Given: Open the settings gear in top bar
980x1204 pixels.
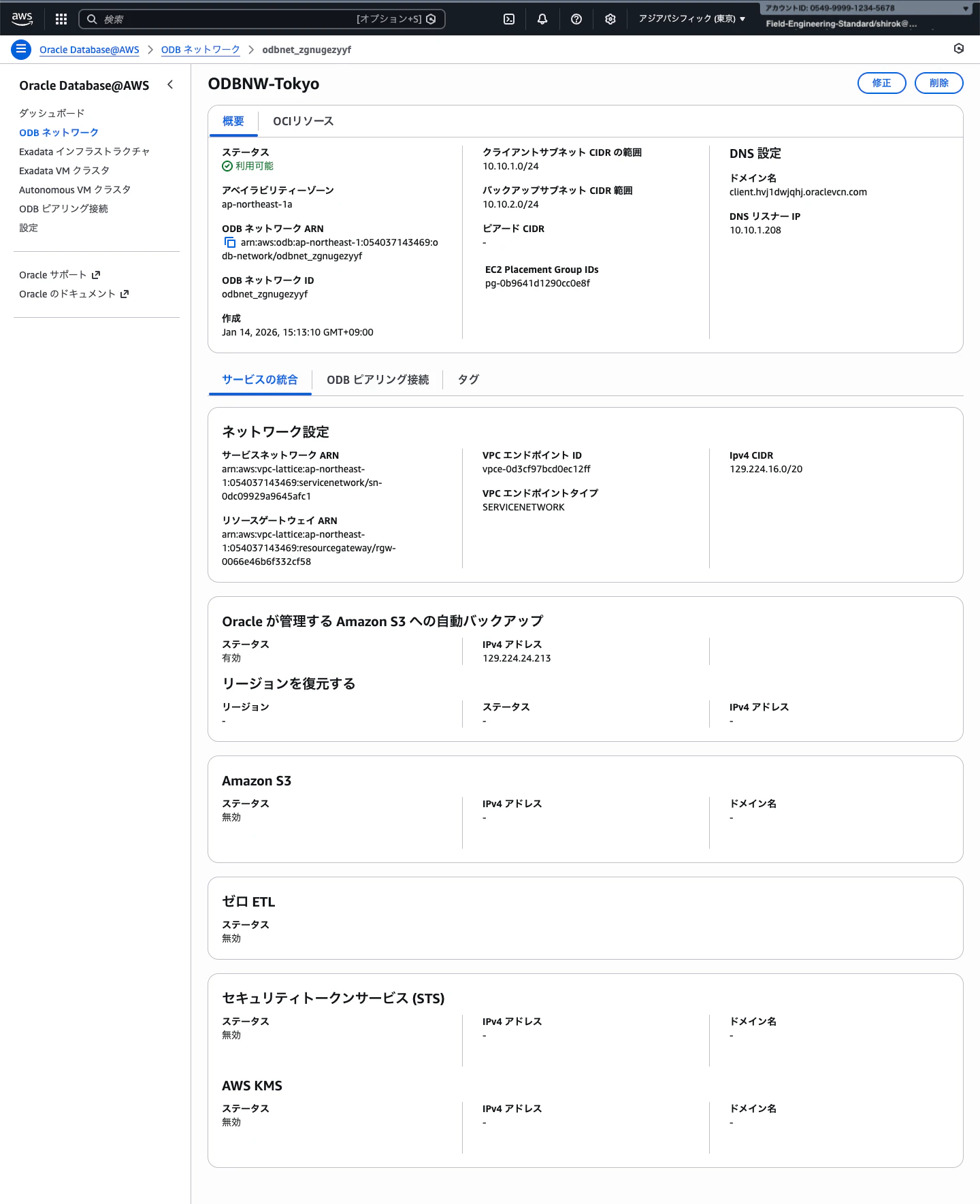Looking at the screenshot, I should pos(610,19).
